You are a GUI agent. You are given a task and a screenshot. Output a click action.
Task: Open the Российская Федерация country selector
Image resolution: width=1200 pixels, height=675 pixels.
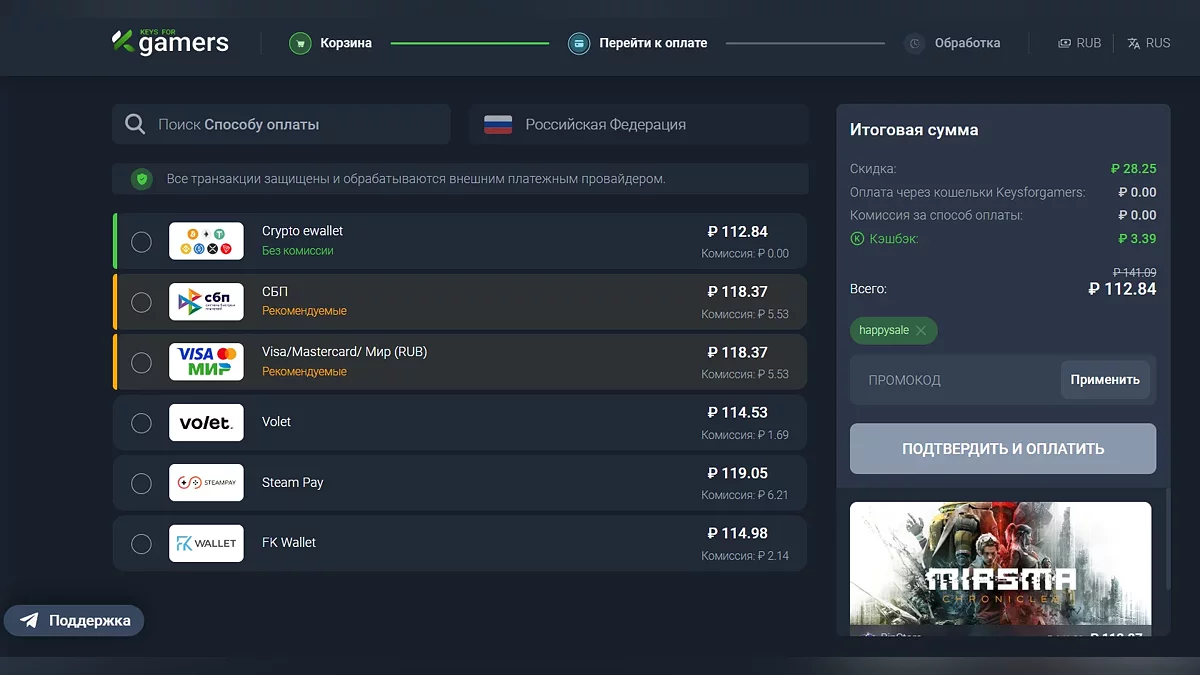coord(638,125)
